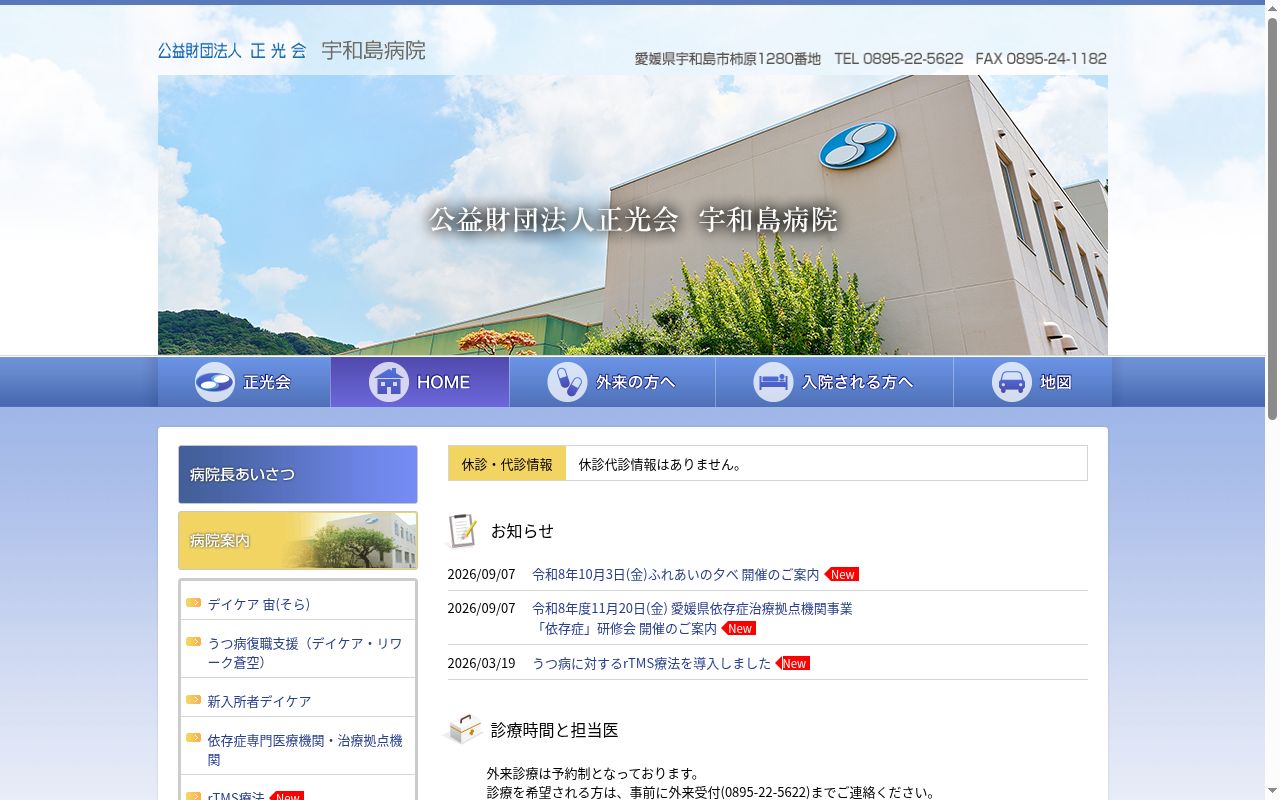This screenshot has height=800, width=1280.
Task: Click the 公益財団法人 正光会 宇和島病院 header logo
Action: pyautogui.click(x=291, y=50)
